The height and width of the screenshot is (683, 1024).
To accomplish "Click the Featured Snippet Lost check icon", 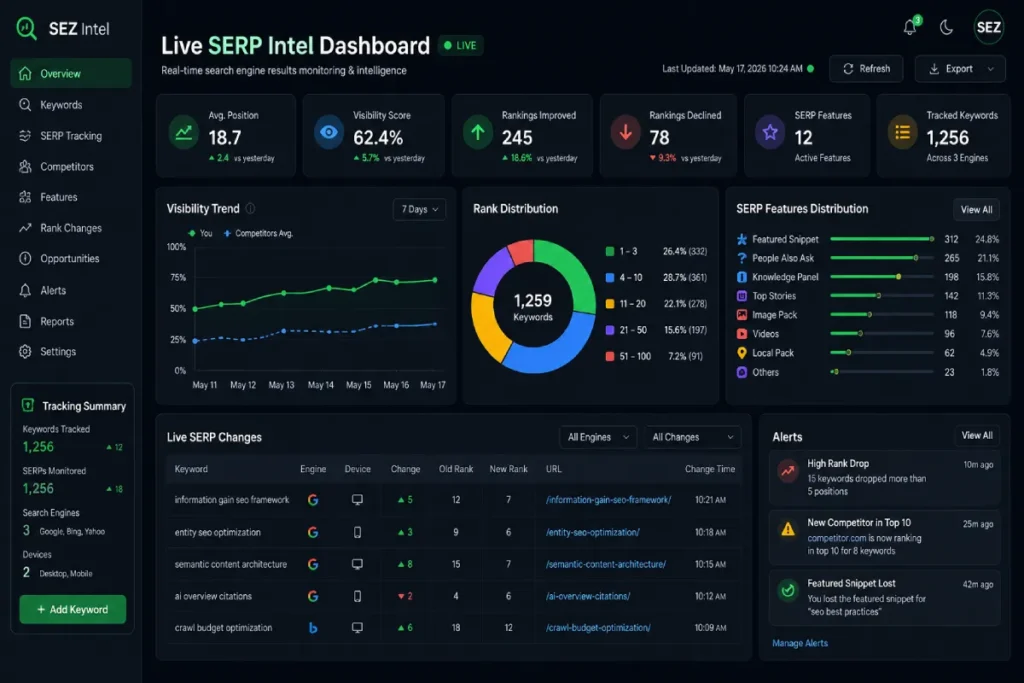I will [x=788, y=590].
